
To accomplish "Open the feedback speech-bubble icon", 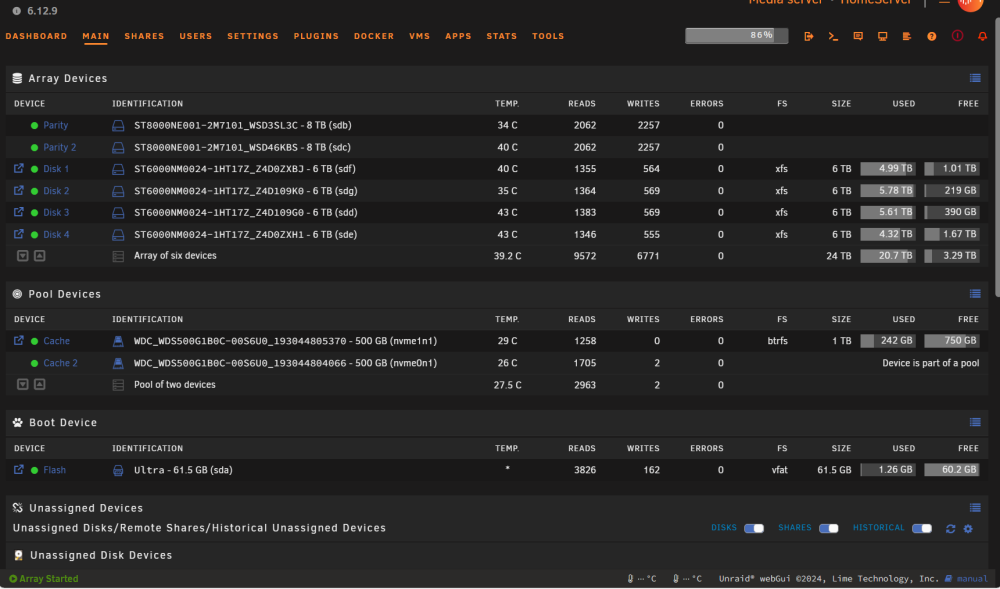I will point(858,36).
